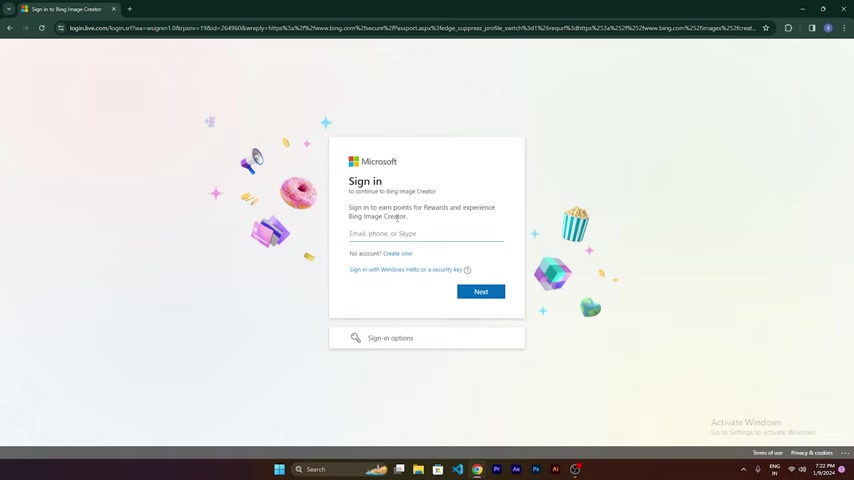Launch Photoshop from the taskbar

536,469
